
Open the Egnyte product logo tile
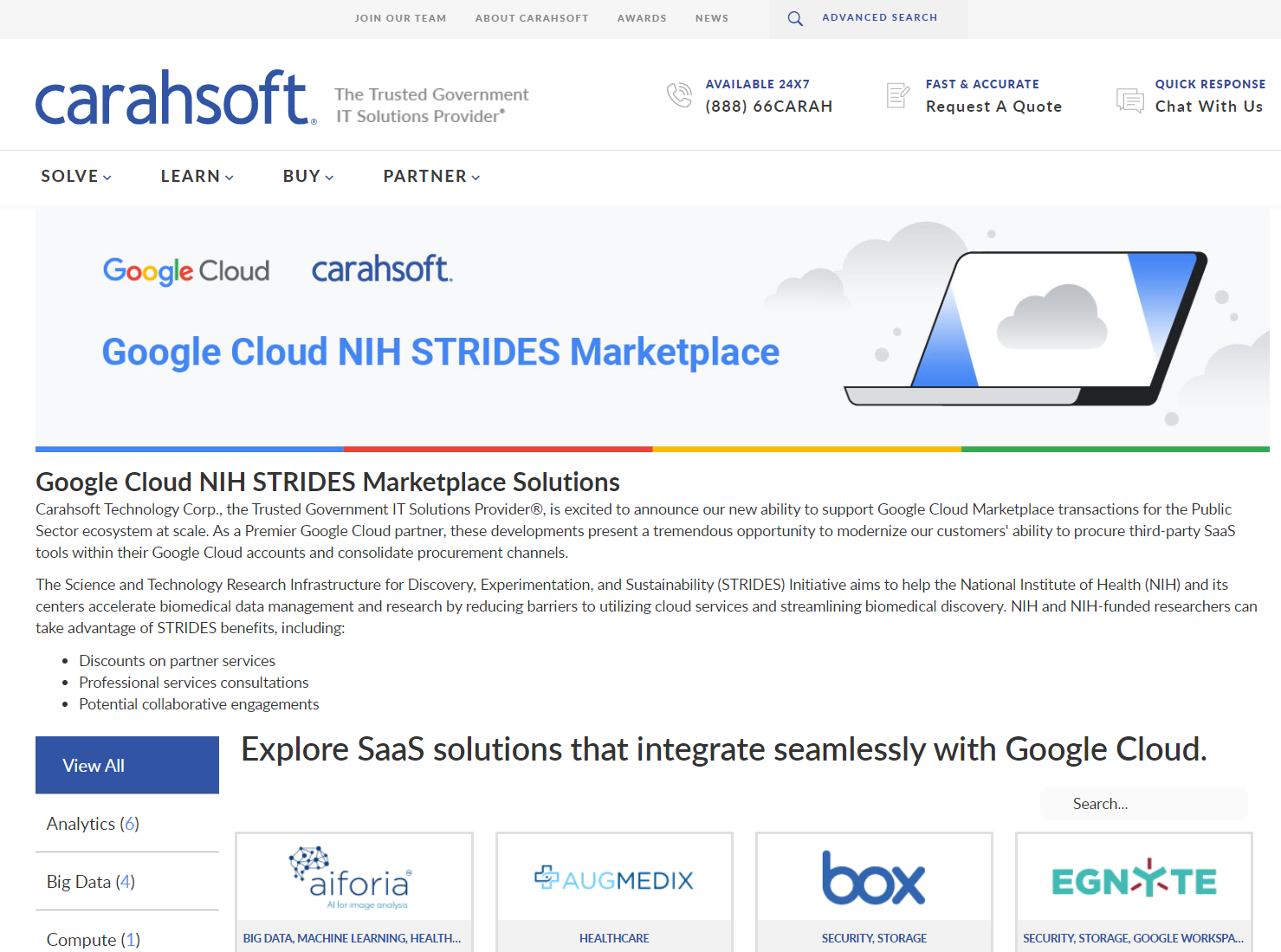click(1134, 878)
